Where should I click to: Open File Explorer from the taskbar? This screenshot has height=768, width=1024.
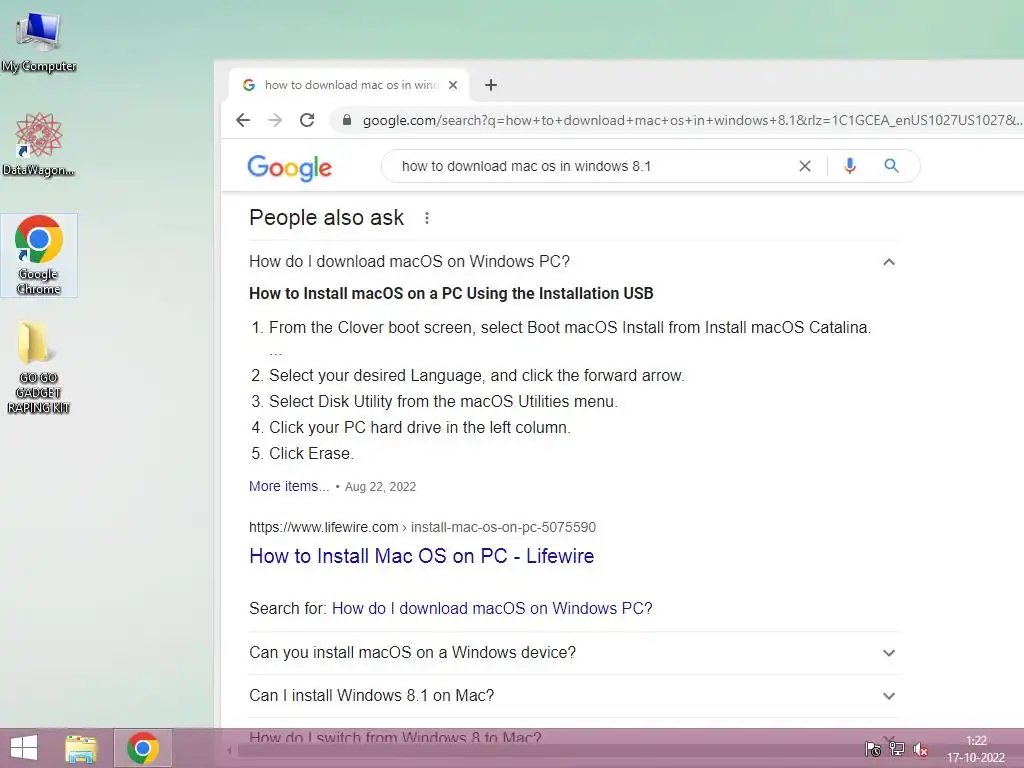pyautogui.click(x=81, y=748)
